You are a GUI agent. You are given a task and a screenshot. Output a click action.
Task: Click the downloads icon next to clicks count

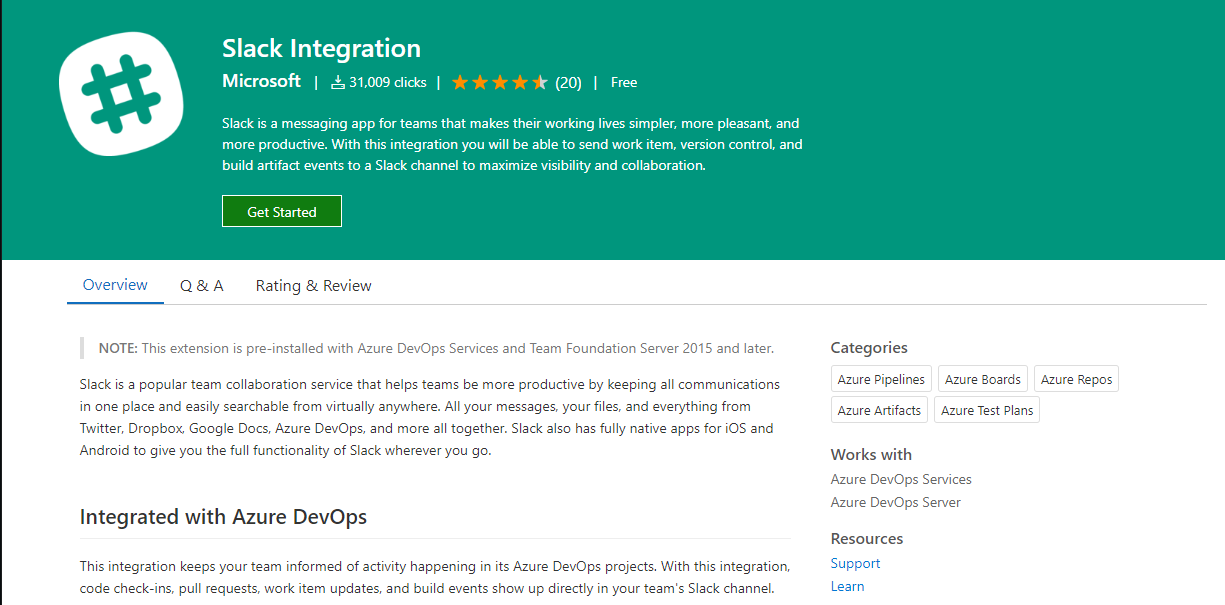336,82
